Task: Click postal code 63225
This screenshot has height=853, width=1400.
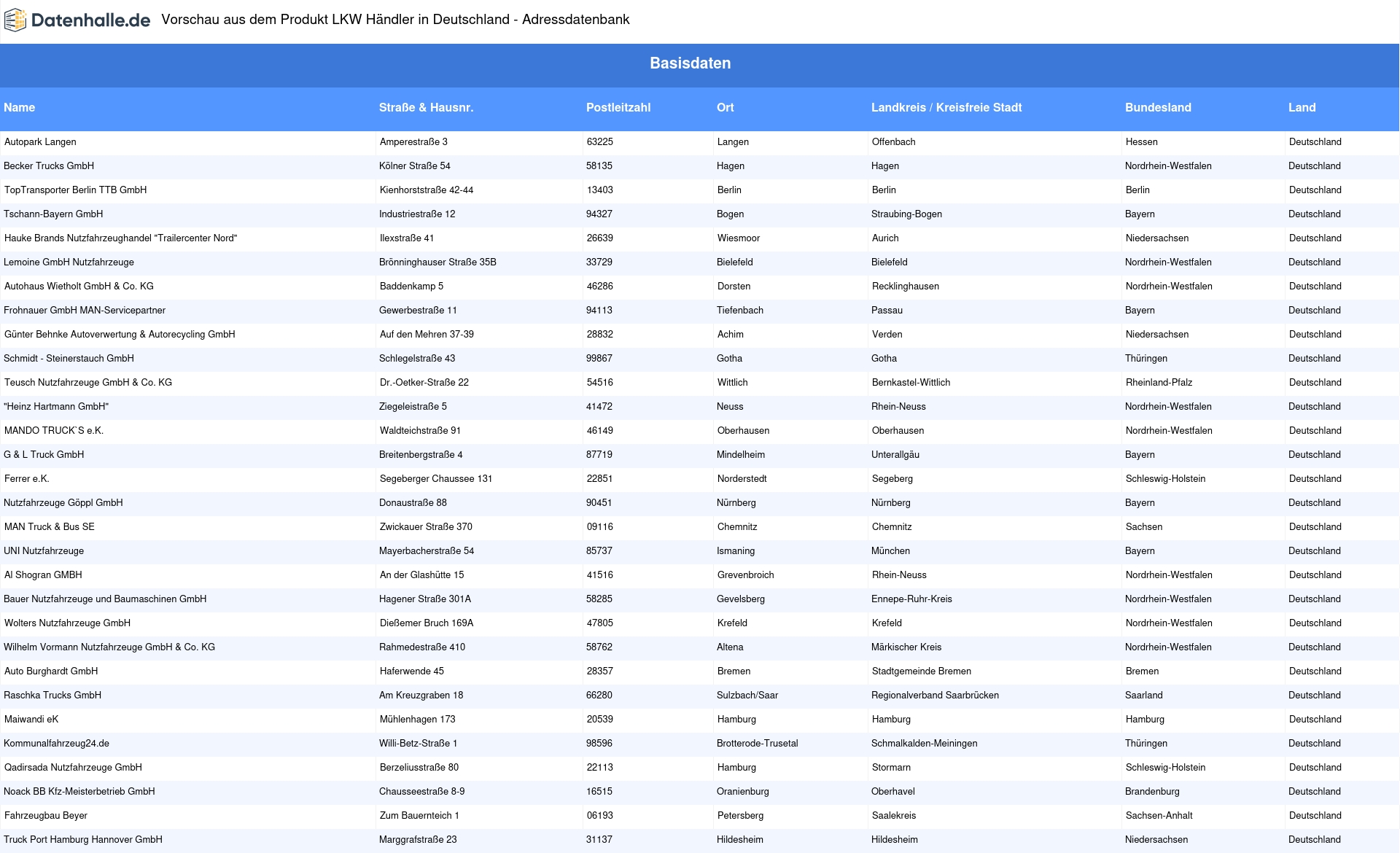Action: tap(599, 142)
